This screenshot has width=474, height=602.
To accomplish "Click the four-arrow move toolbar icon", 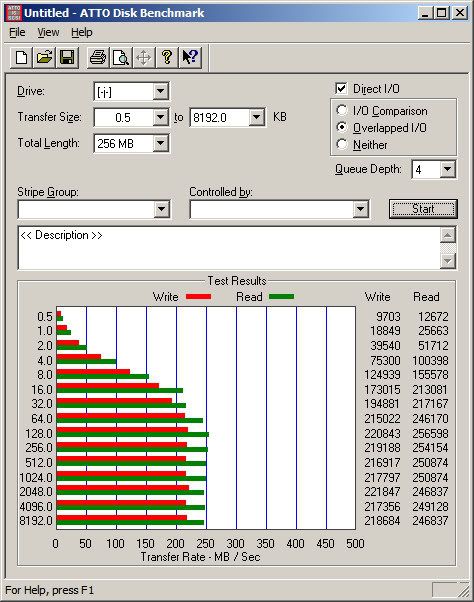I will 144,58.
